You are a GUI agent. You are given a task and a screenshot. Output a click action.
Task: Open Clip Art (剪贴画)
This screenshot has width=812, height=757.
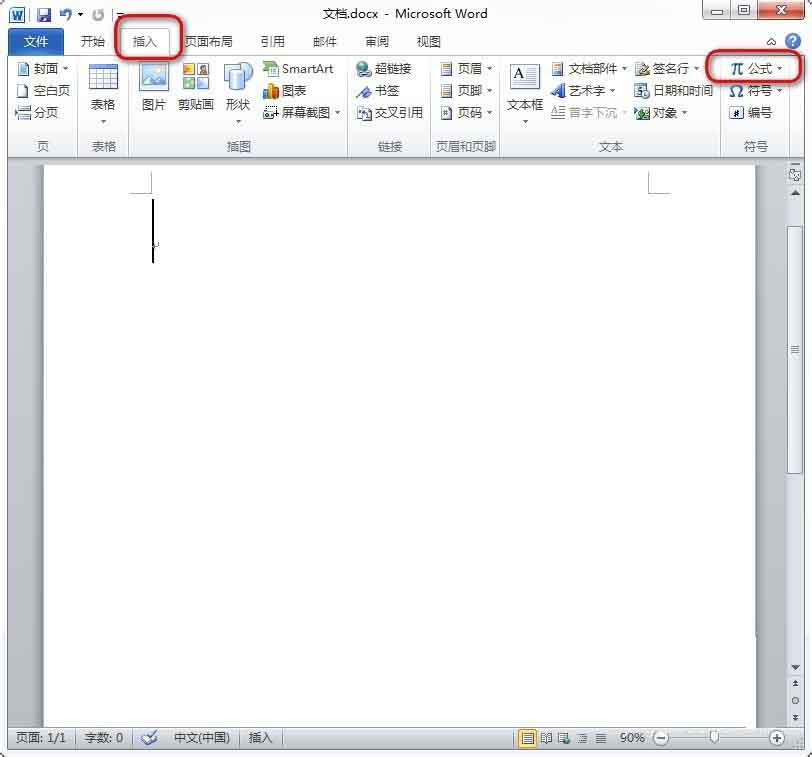(196, 87)
